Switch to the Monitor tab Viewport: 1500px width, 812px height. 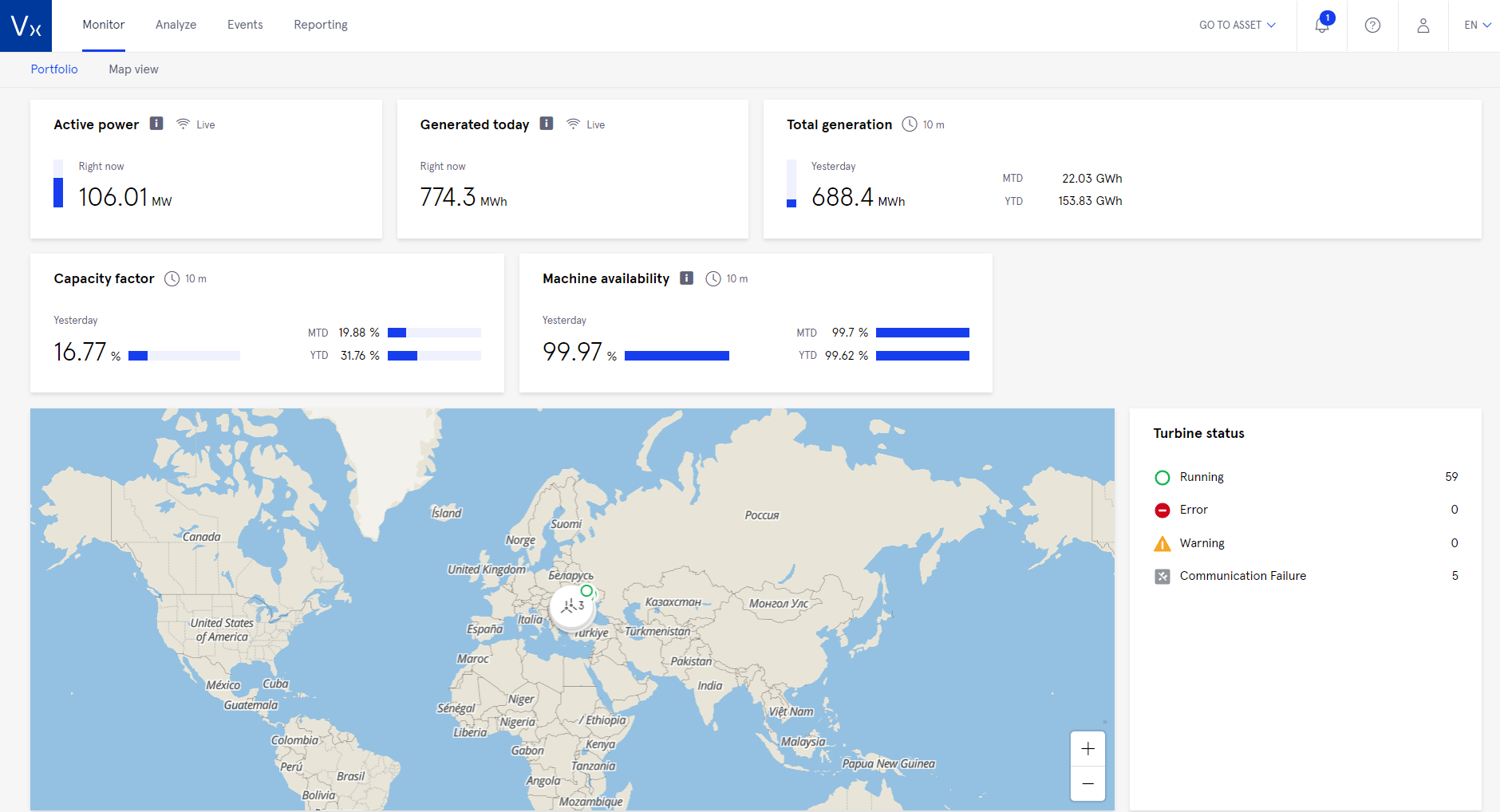click(x=104, y=25)
